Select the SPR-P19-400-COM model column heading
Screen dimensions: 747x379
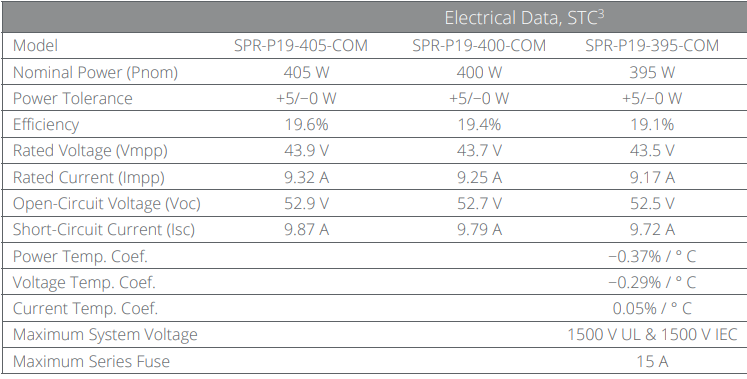(479, 46)
